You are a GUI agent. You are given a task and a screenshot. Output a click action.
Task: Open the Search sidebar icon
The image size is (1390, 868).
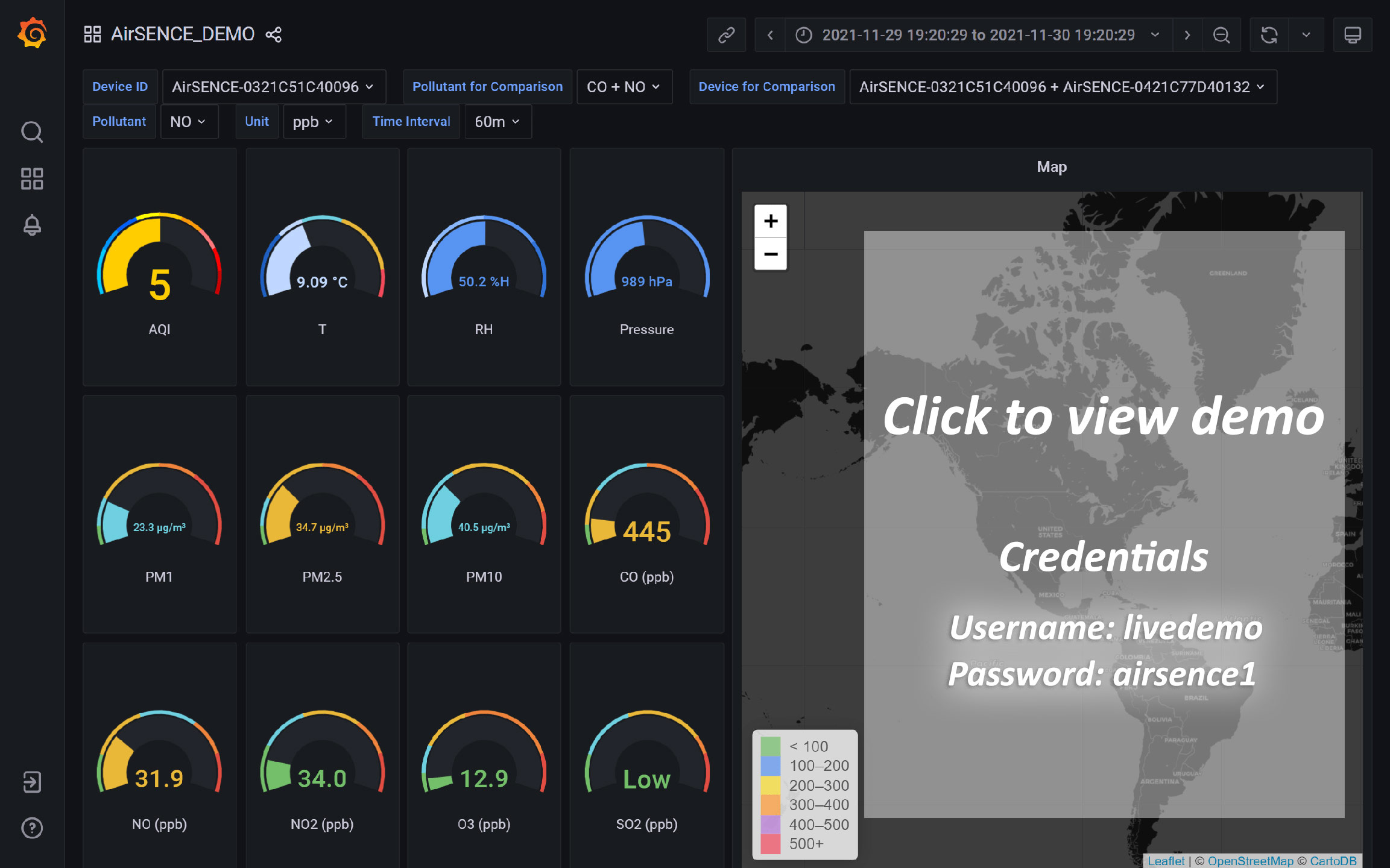pos(33,132)
